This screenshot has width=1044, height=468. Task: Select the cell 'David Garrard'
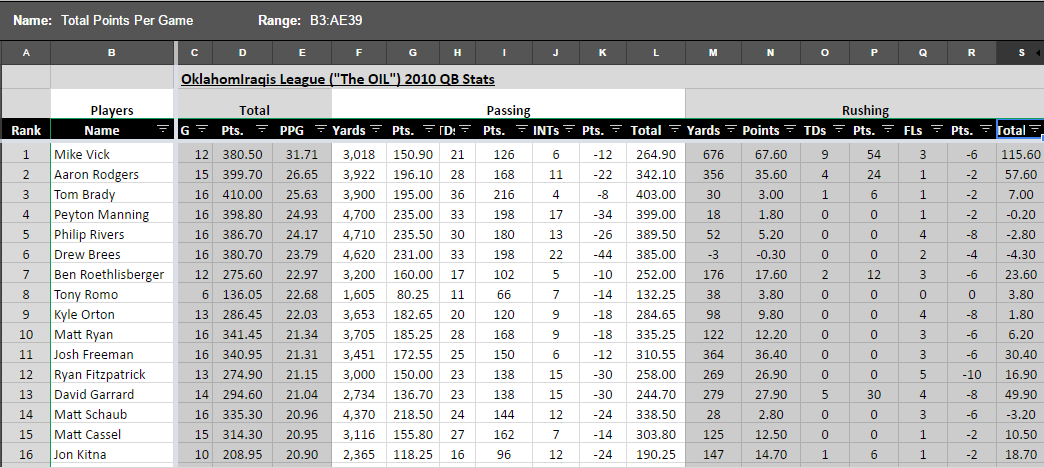112,394
